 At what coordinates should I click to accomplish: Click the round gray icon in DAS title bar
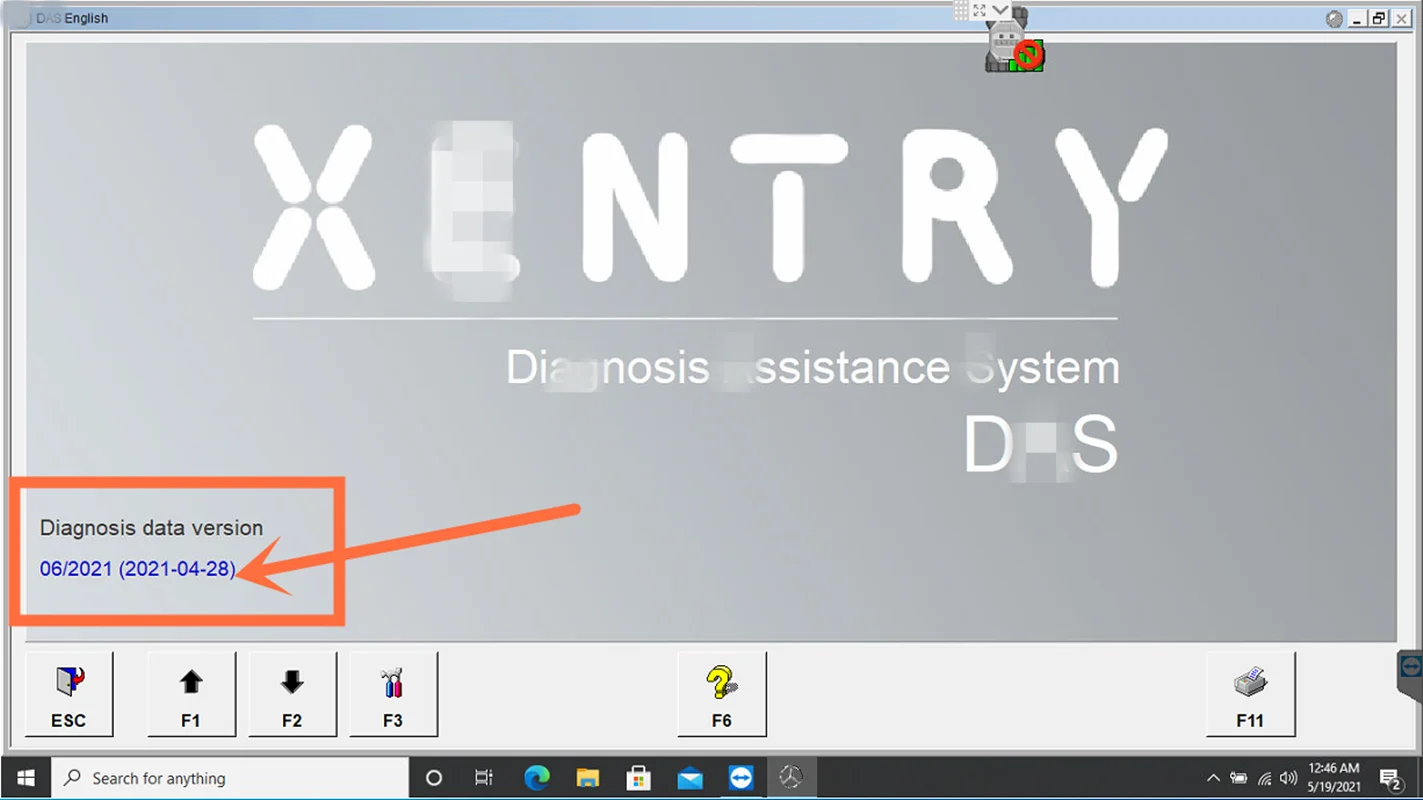tap(1334, 19)
